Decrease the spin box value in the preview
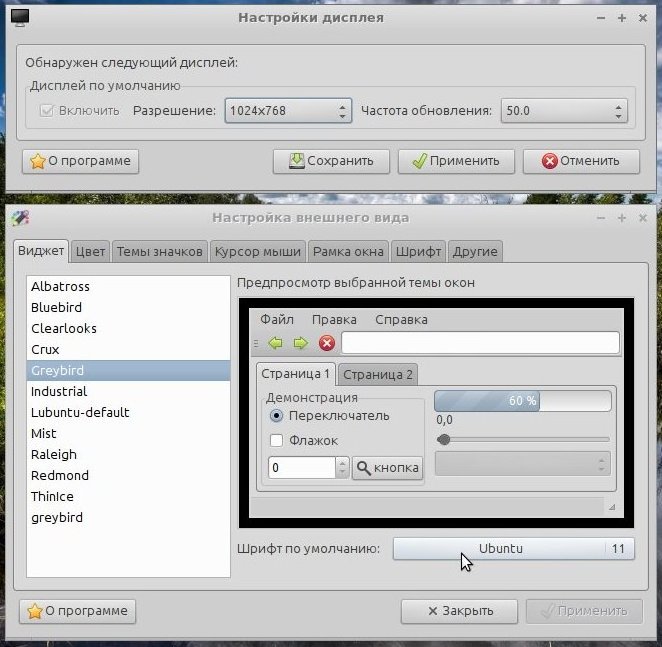 point(342,472)
